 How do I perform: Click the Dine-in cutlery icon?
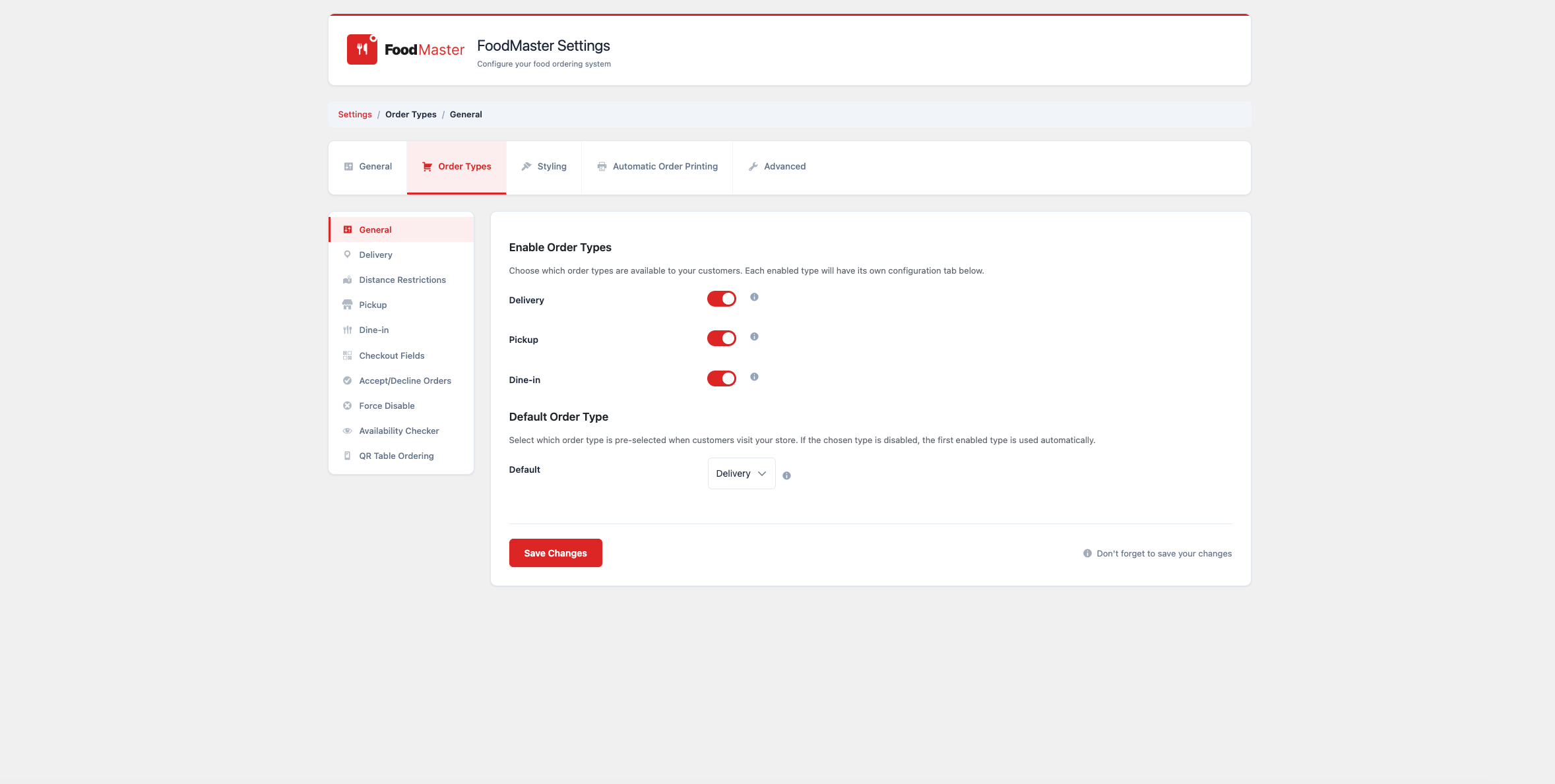click(x=348, y=330)
